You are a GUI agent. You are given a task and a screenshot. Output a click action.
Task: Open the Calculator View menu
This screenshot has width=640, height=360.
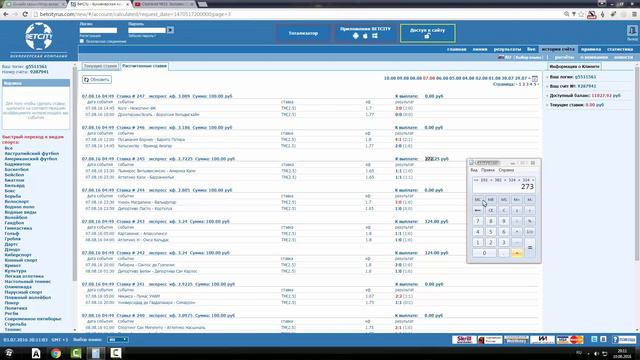point(473,170)
